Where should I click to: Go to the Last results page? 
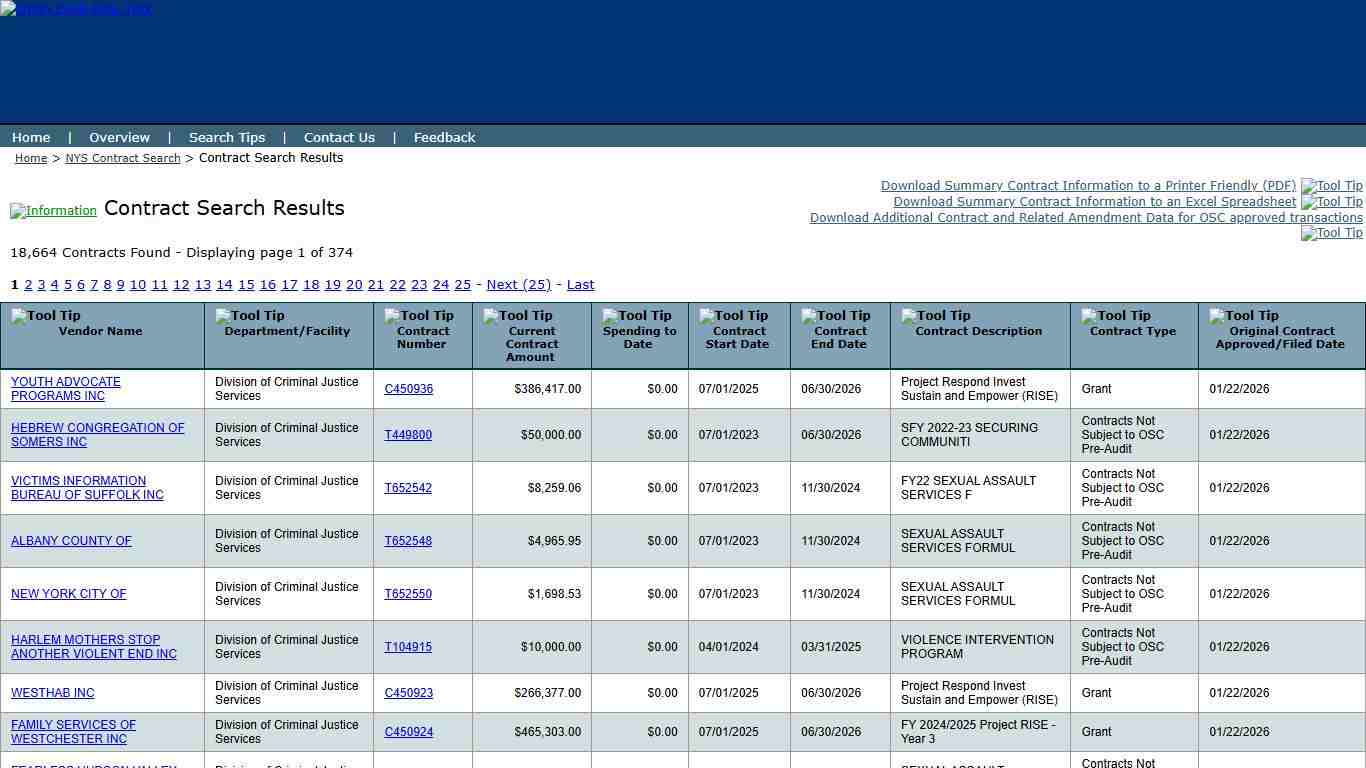[x=580, y=285]
